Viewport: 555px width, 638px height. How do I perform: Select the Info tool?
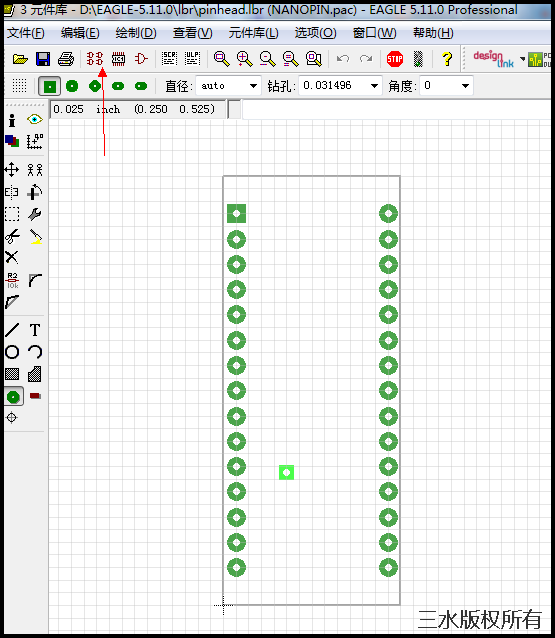click(x=12, y=120)
